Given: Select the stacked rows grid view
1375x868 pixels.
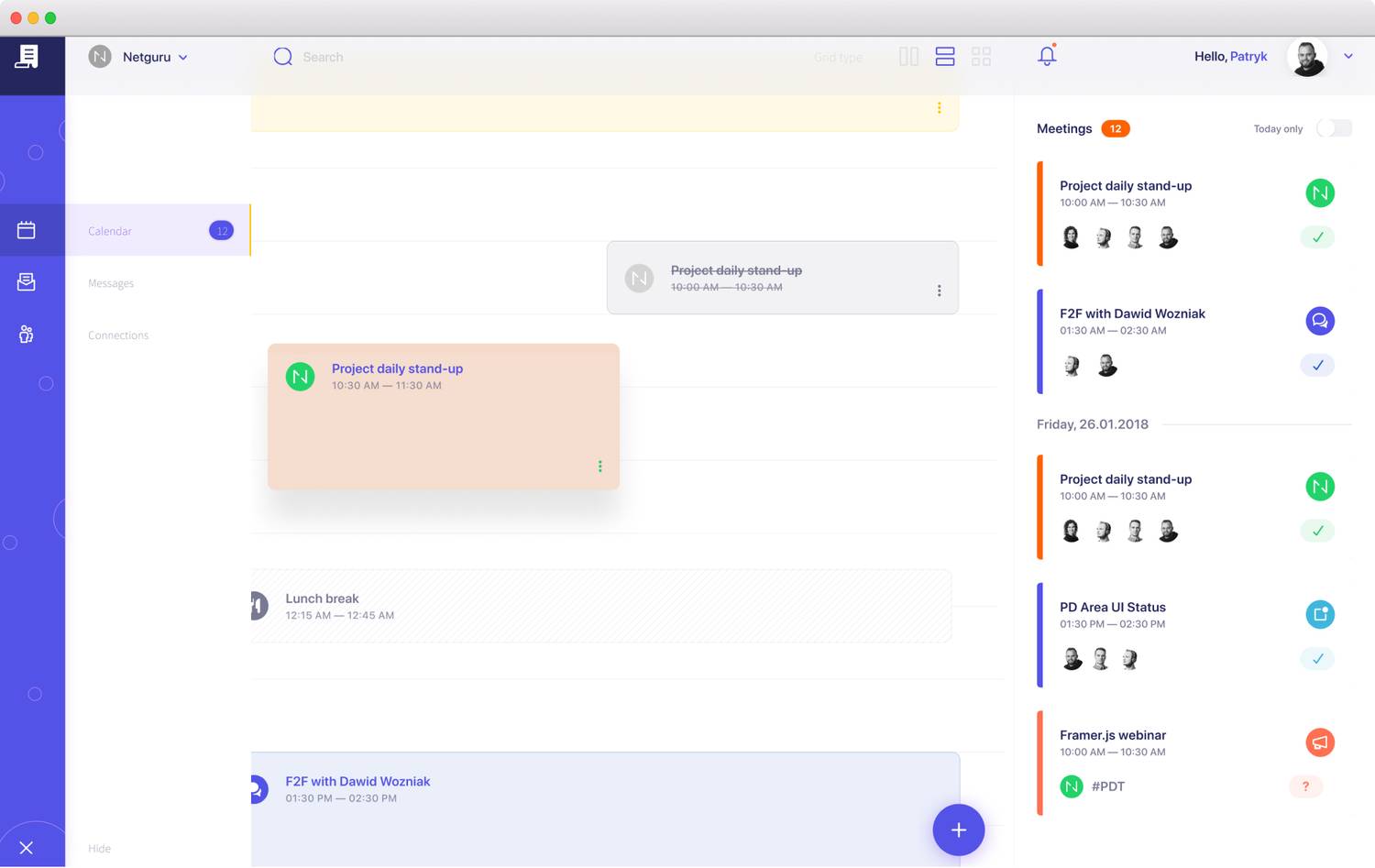Looking at the screenshot, I should (945, 57).
